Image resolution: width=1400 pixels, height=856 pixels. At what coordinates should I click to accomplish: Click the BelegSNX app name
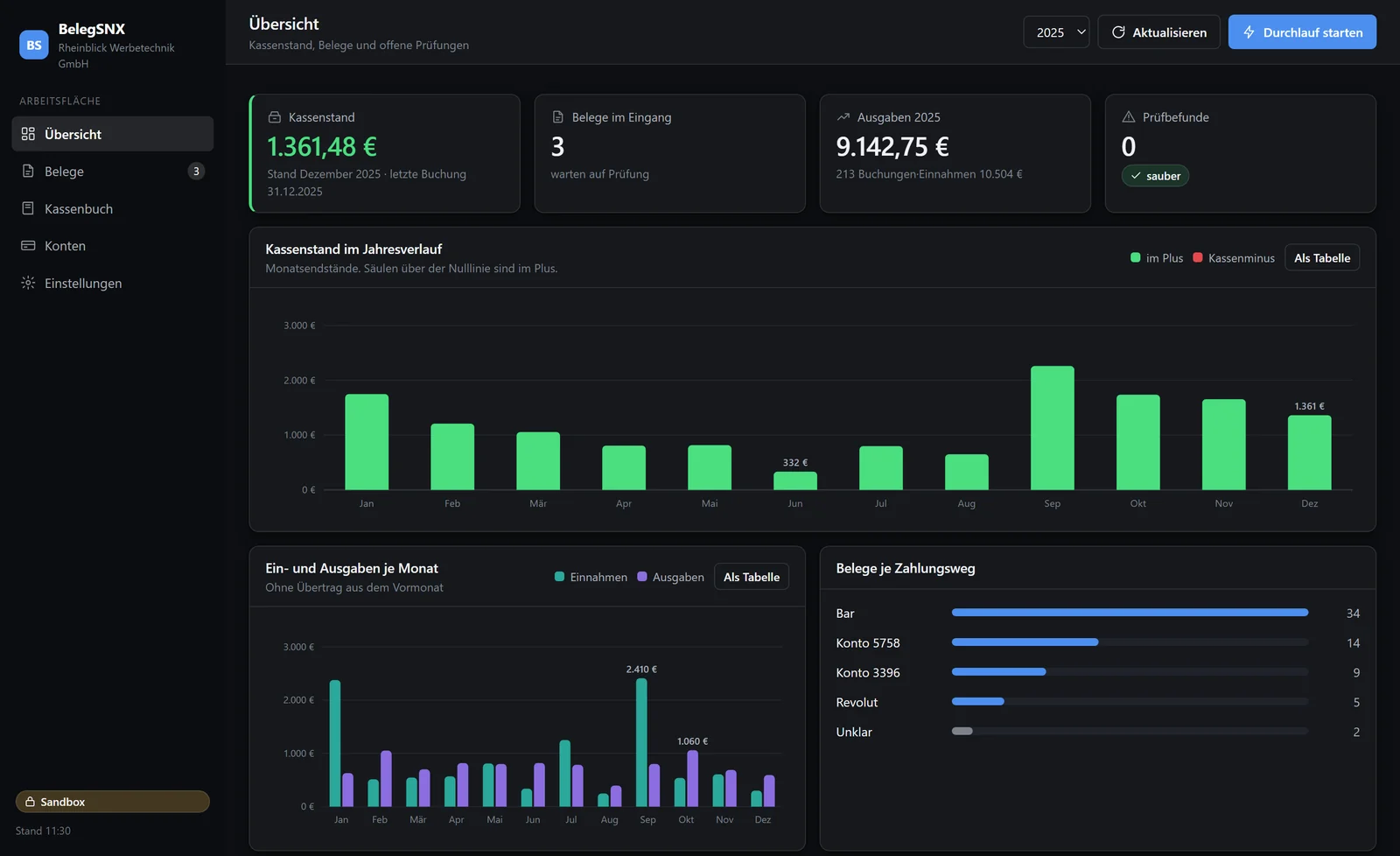pyautogui.click(x=92, y=29)
